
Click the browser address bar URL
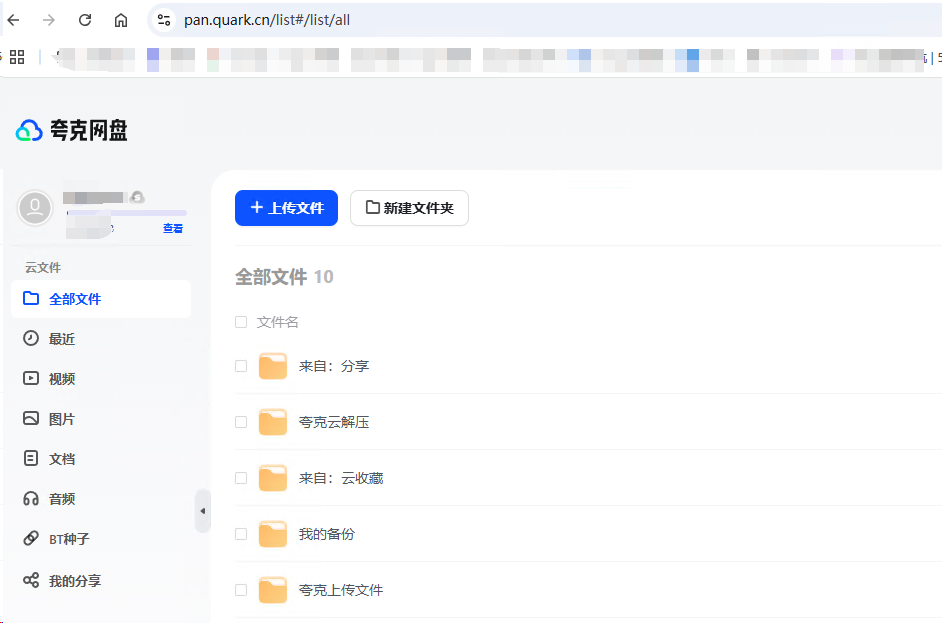pos(267,20)
